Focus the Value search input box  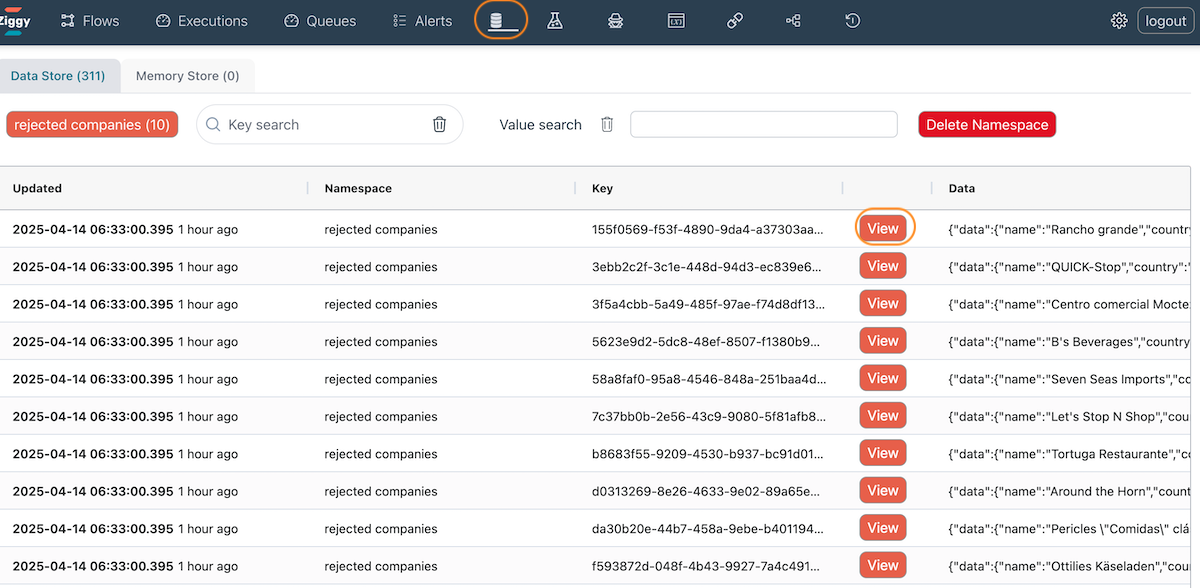(763, 125)
